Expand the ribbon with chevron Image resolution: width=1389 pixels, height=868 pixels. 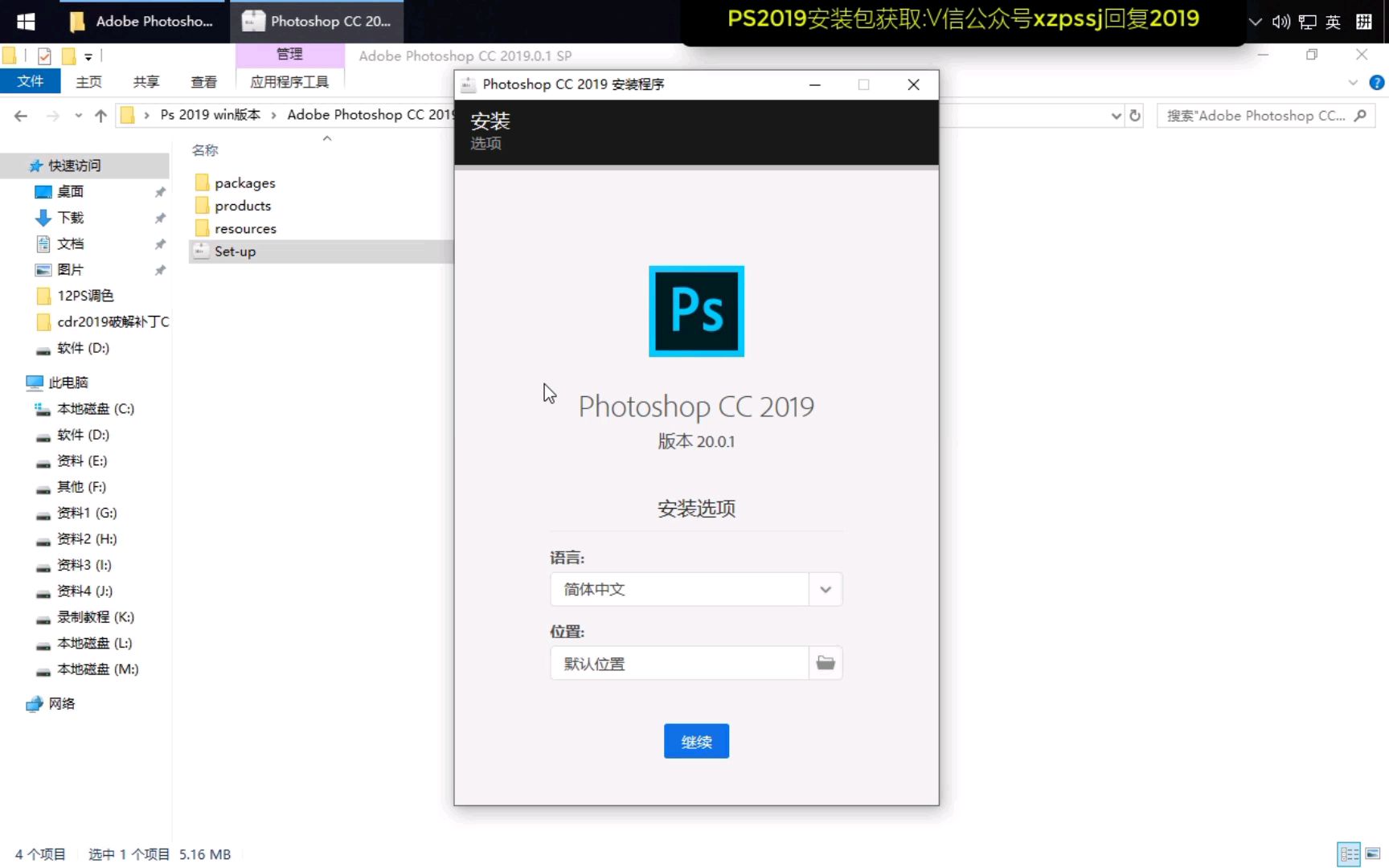1353,82
